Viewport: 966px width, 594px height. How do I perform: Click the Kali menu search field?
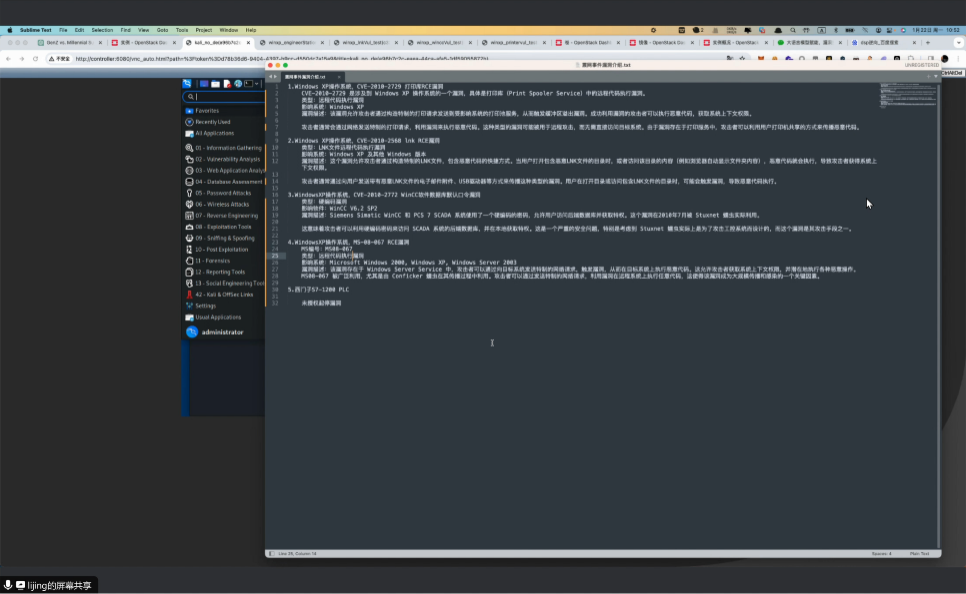[228, 97]
